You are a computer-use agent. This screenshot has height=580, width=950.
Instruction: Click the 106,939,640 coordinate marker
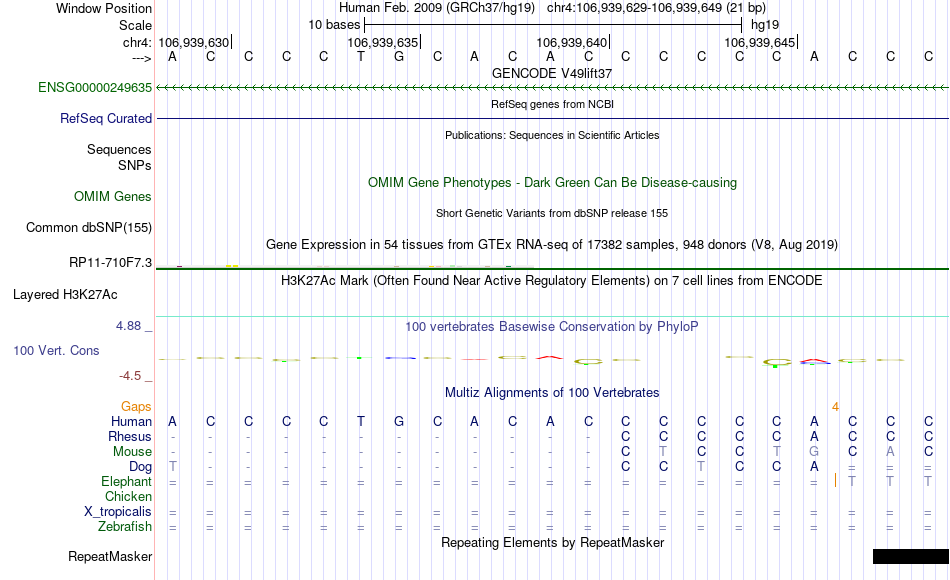[x=572, y=42]
